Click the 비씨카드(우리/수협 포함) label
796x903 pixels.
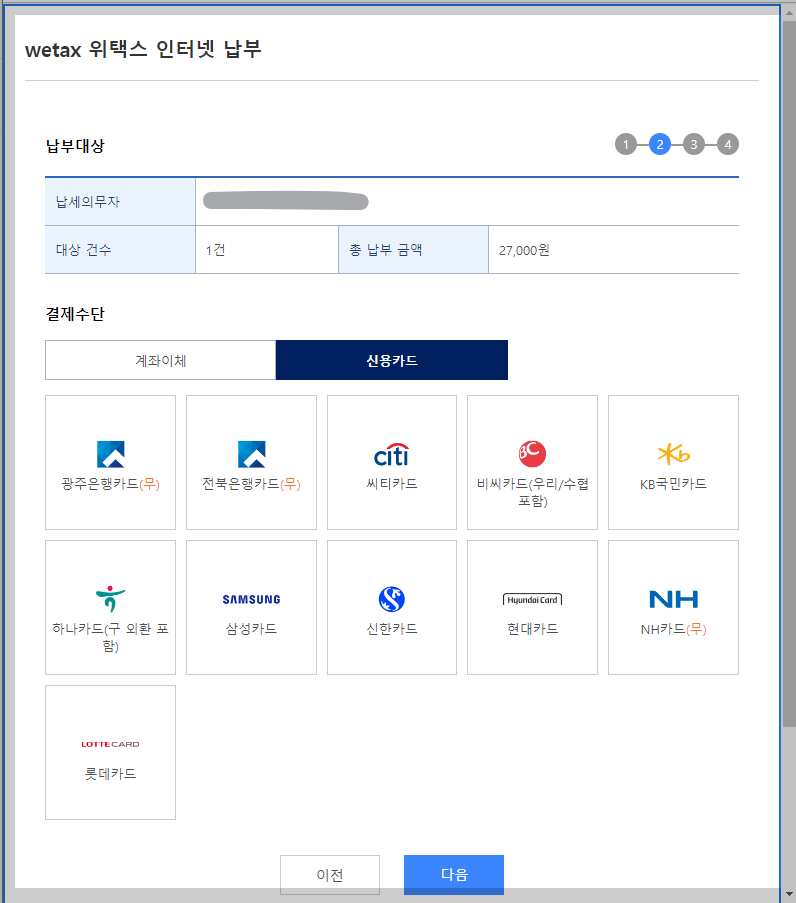pyautogui.click(x=532, y=492)
